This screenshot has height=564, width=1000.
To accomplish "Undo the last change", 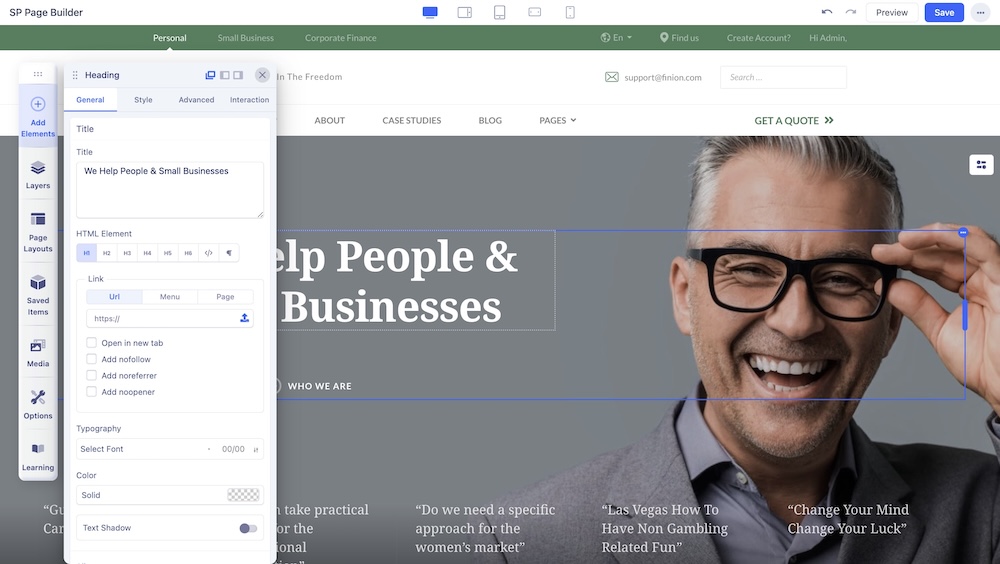I will tap(826, 12).
